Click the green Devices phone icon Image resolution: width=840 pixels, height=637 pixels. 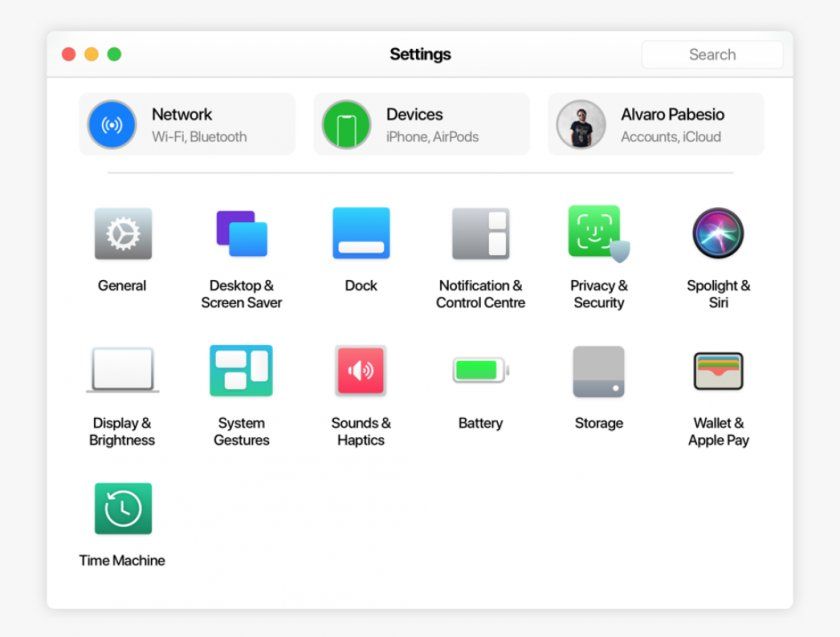(x=346, y=123)
